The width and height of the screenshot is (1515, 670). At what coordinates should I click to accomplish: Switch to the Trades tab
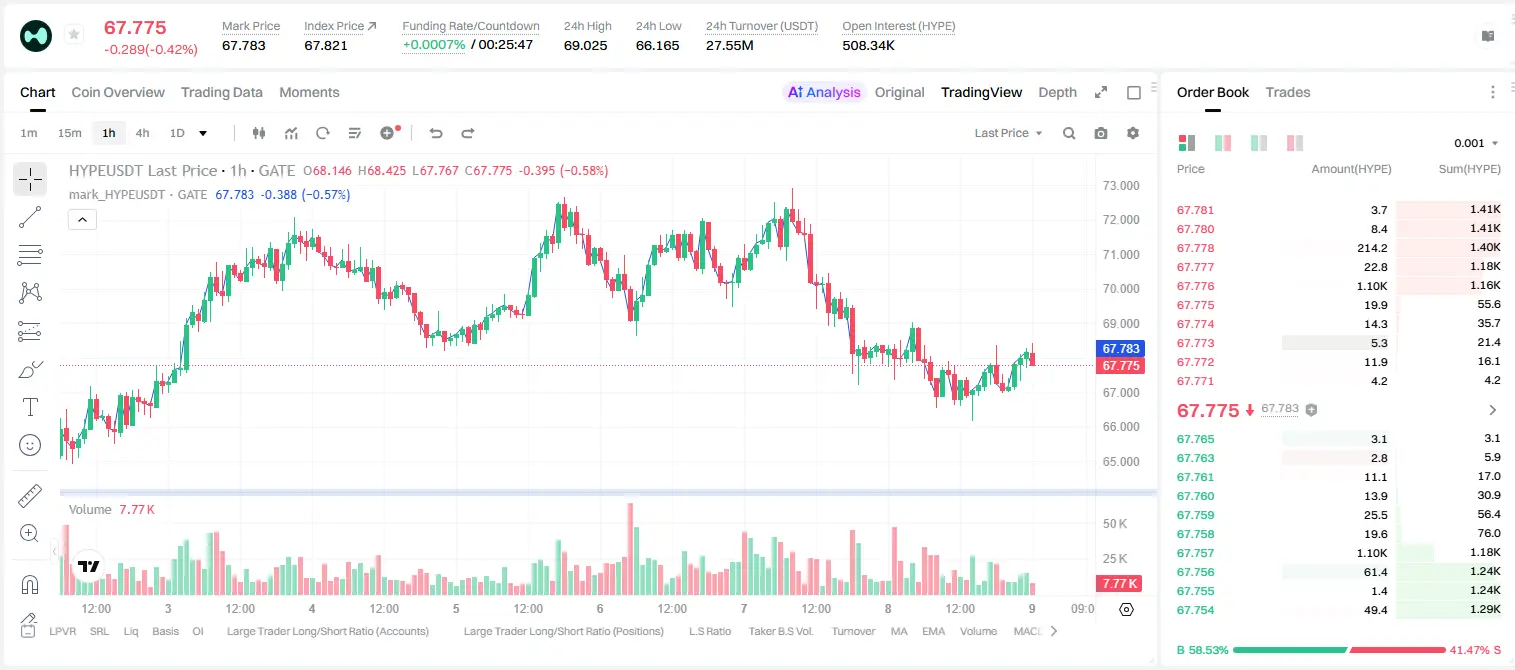pos(1287,92)
